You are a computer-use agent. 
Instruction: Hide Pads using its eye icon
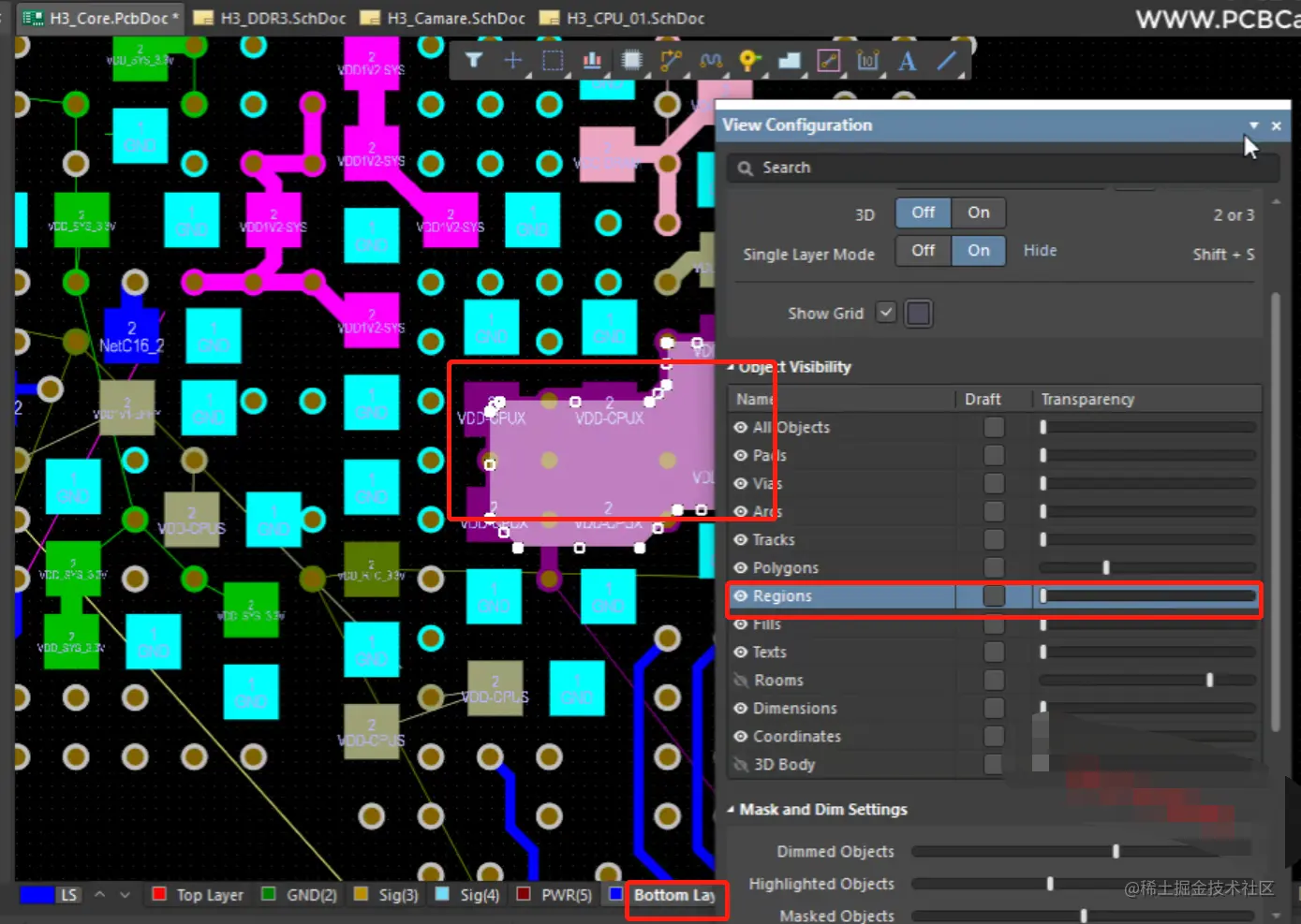[x=741, y=455]
